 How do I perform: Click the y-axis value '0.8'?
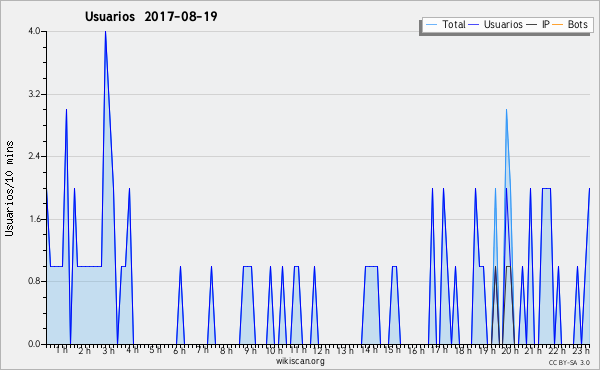click(x=34, y=281)
